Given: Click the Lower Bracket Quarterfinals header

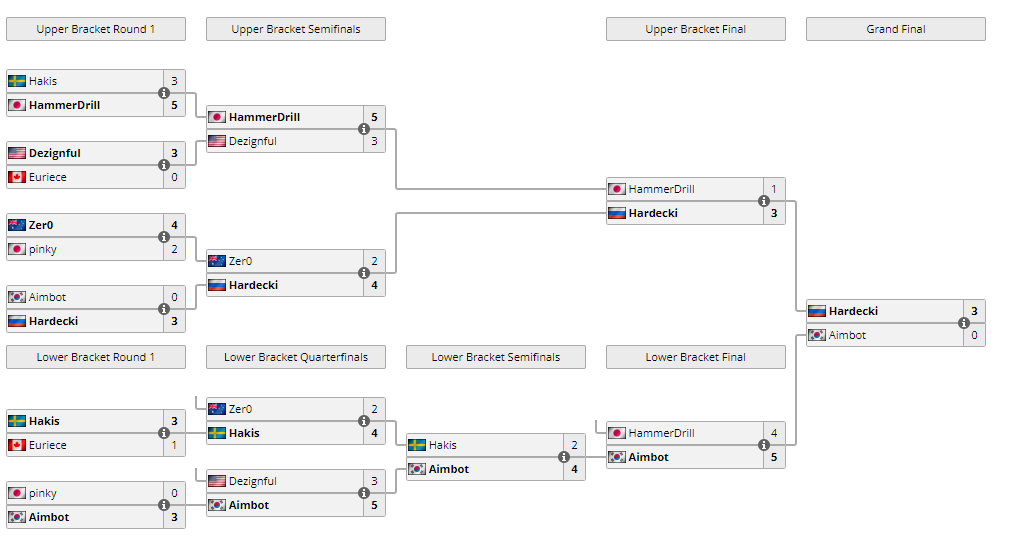Looking at the screenshot, I should tap(296, 357).
